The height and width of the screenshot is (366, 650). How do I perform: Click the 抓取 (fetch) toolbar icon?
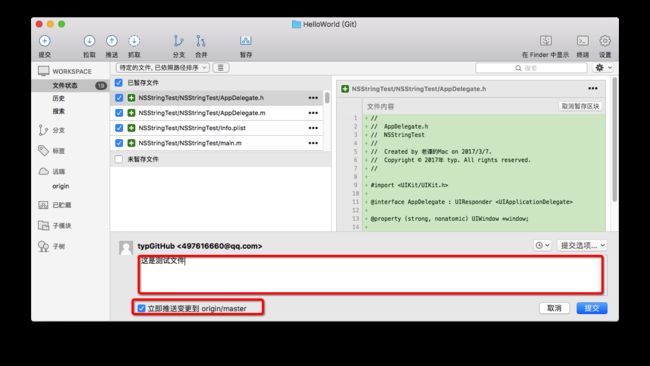[134, 41]
